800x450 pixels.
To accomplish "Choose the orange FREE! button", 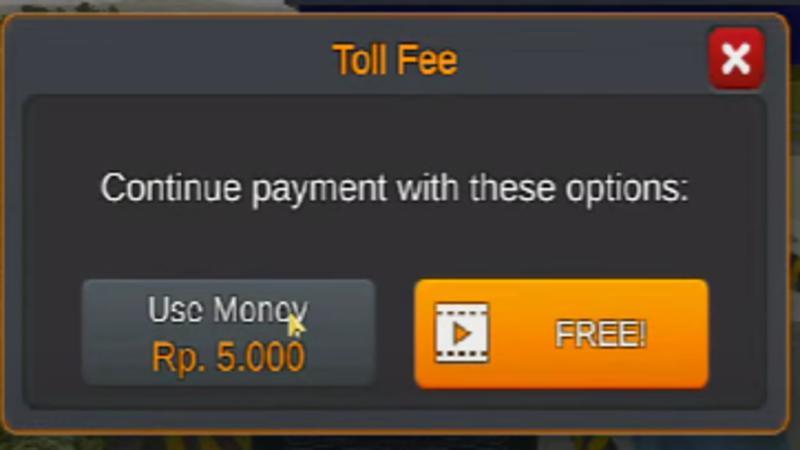I will coord(561,334).
